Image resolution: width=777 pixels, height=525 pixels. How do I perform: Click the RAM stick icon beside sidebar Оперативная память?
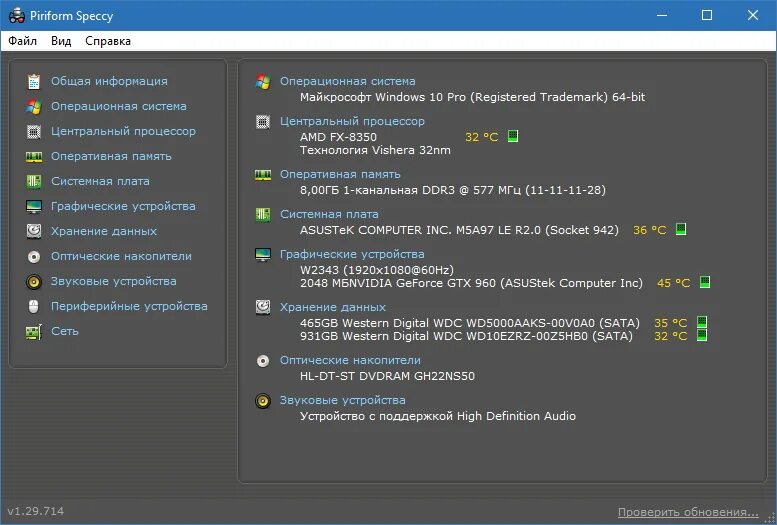[34, 157]
